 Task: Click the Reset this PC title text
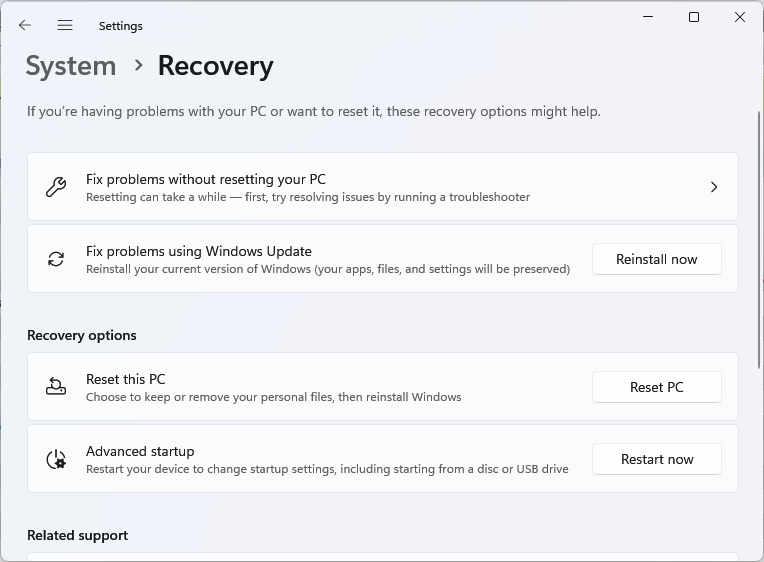click(126, 379)
